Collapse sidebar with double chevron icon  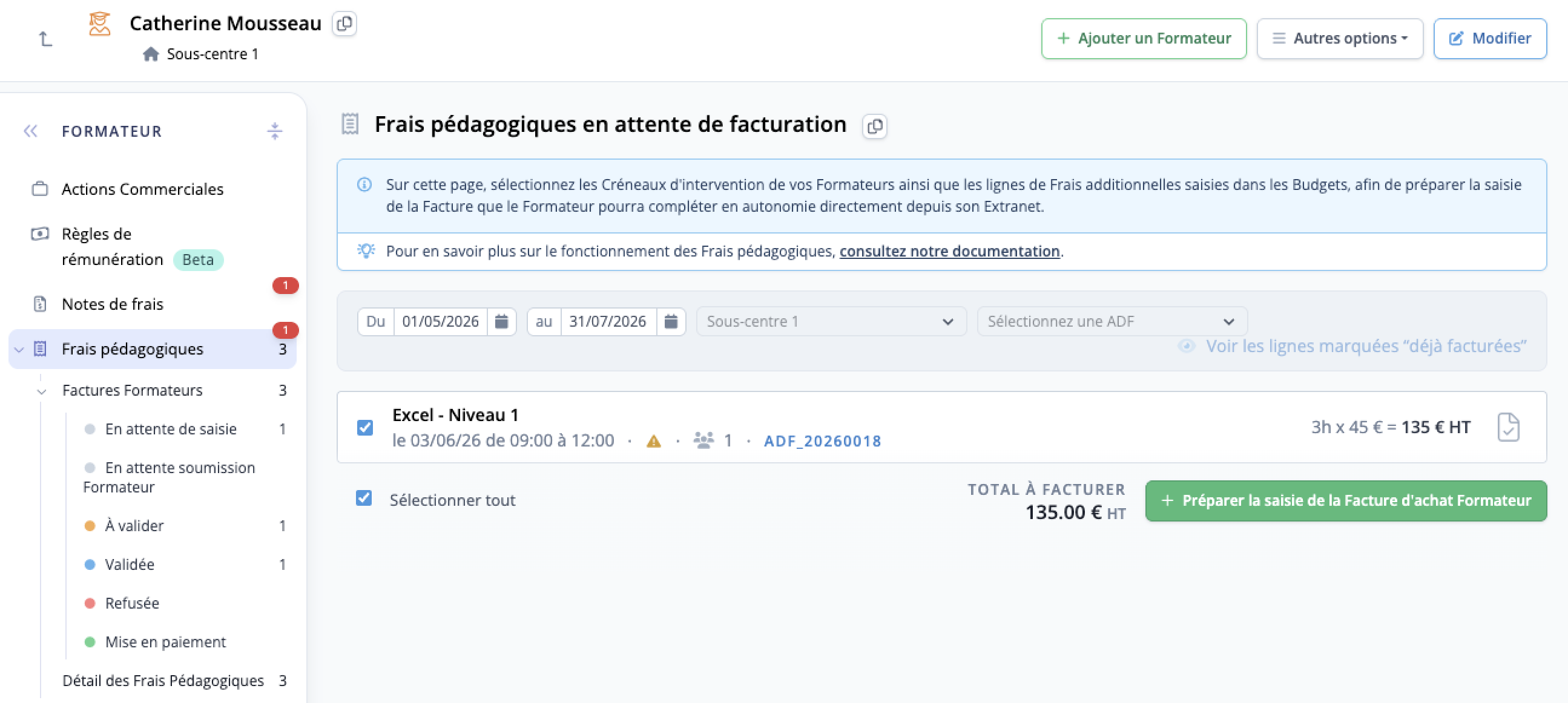point(31,131)
